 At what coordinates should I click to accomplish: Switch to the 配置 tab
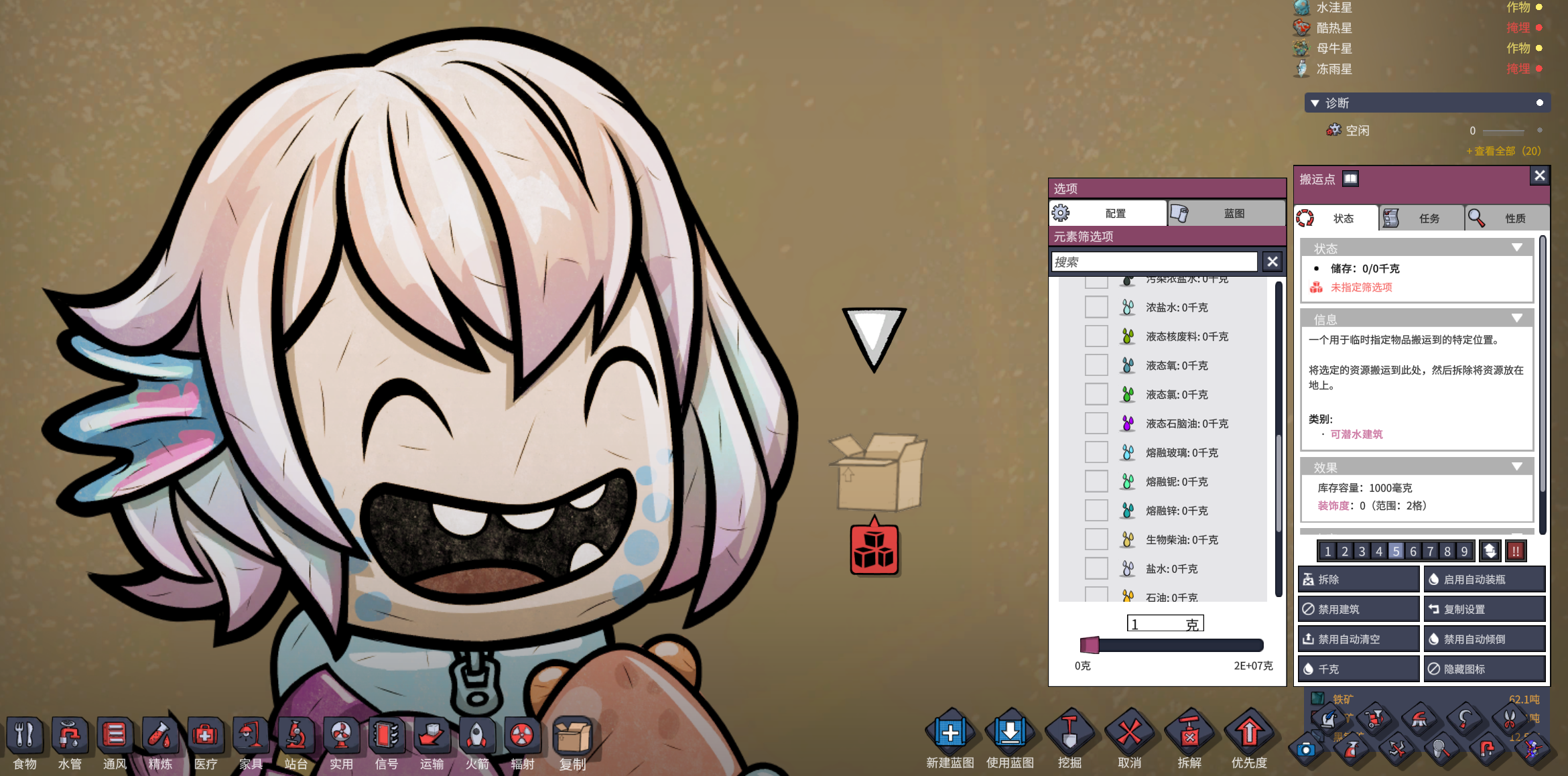1108,213
